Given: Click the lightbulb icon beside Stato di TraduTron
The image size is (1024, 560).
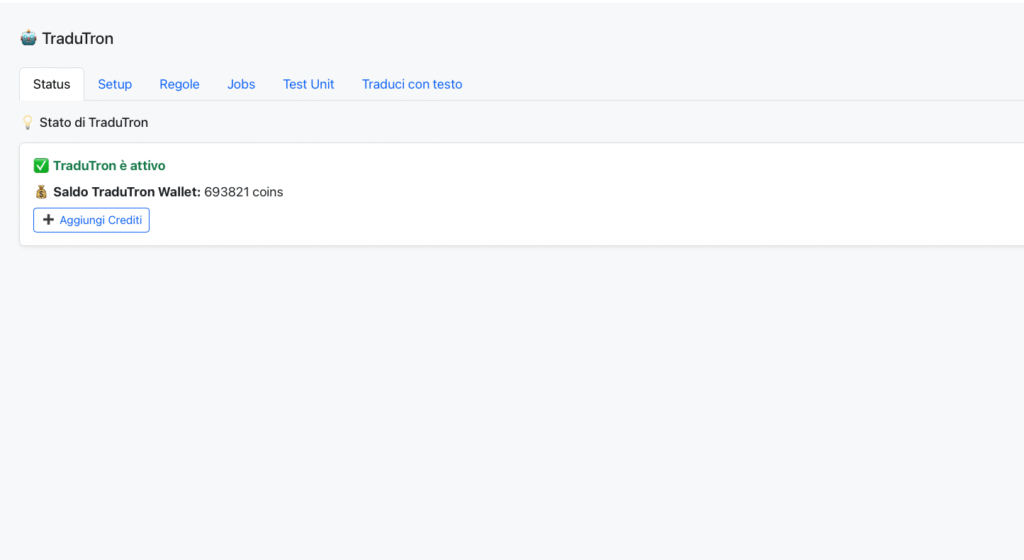Looking at the screenshot, I should tap(28, 122).
